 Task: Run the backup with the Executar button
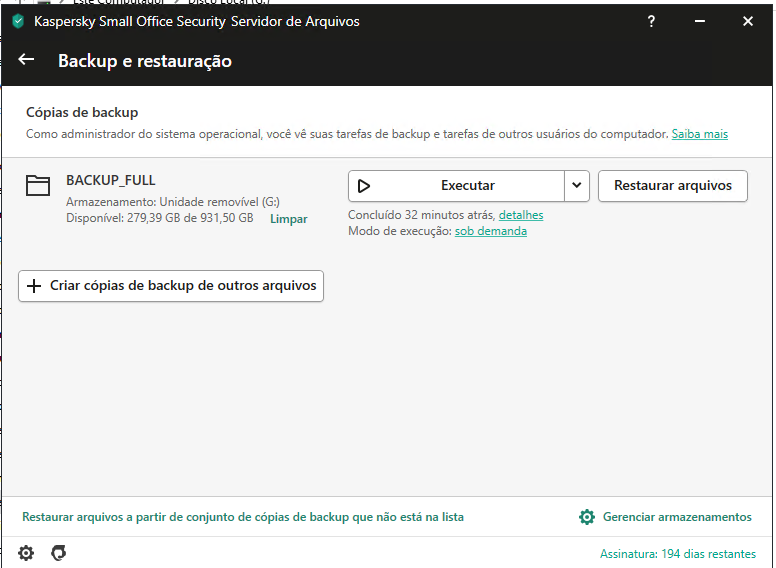456,186
